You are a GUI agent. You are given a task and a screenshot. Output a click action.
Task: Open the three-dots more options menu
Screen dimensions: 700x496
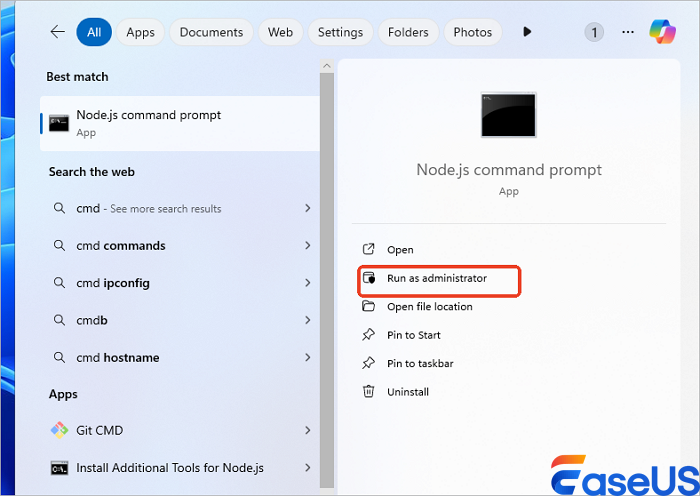click(628, 32)
